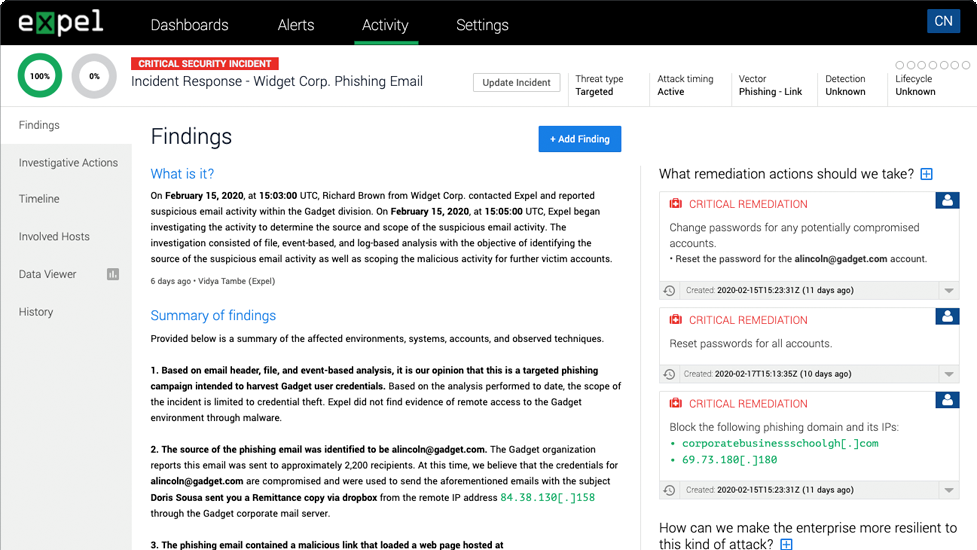Open history icon on reset all passwords remediation
The height and width of the screenshot is (550, 977).
669,374
